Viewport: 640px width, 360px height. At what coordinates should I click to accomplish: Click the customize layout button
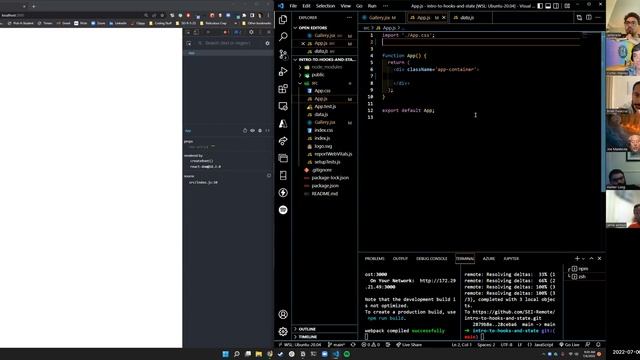[x=567, y=6]
